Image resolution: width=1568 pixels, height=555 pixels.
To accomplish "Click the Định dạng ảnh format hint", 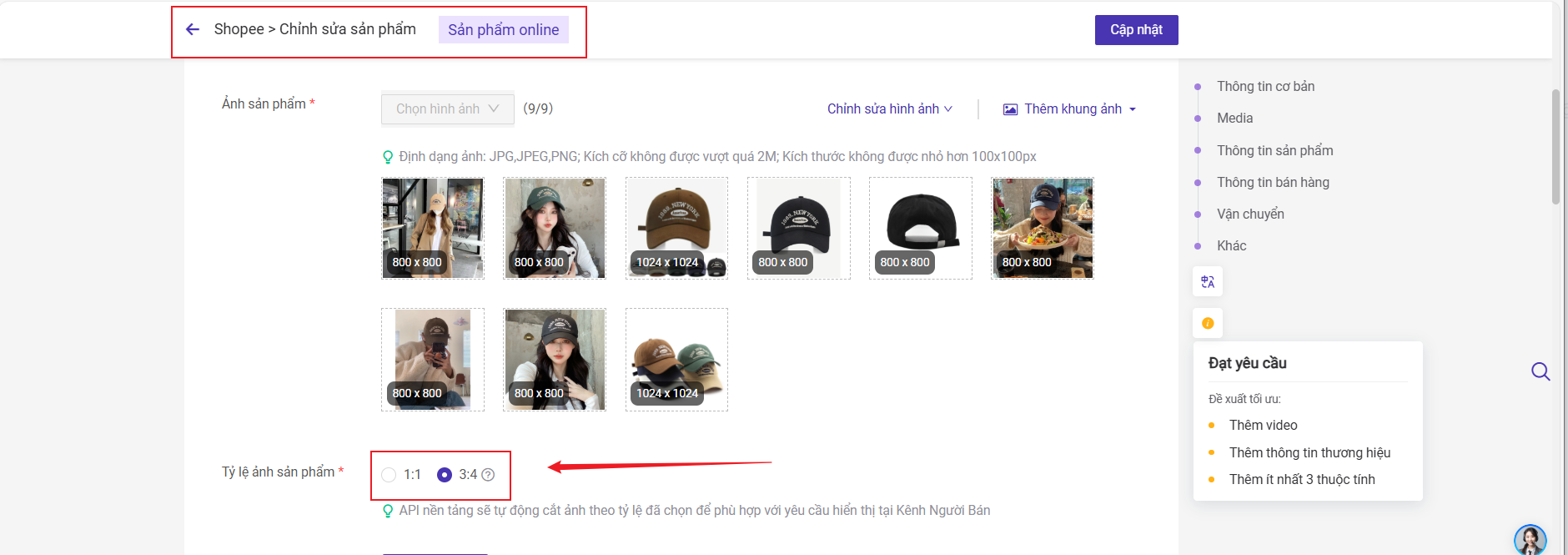I will point(717,156).
